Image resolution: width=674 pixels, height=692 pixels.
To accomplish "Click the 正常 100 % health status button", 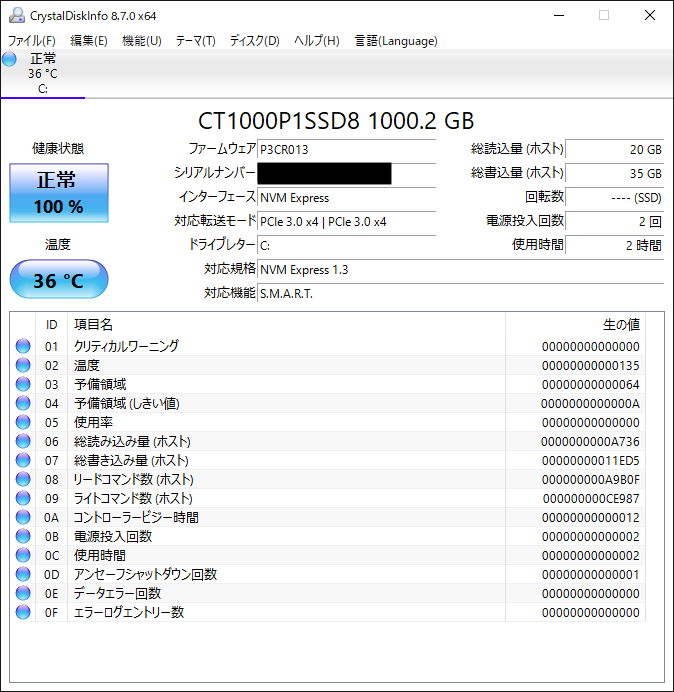I will pyautogui.click(x=59, y=193).
